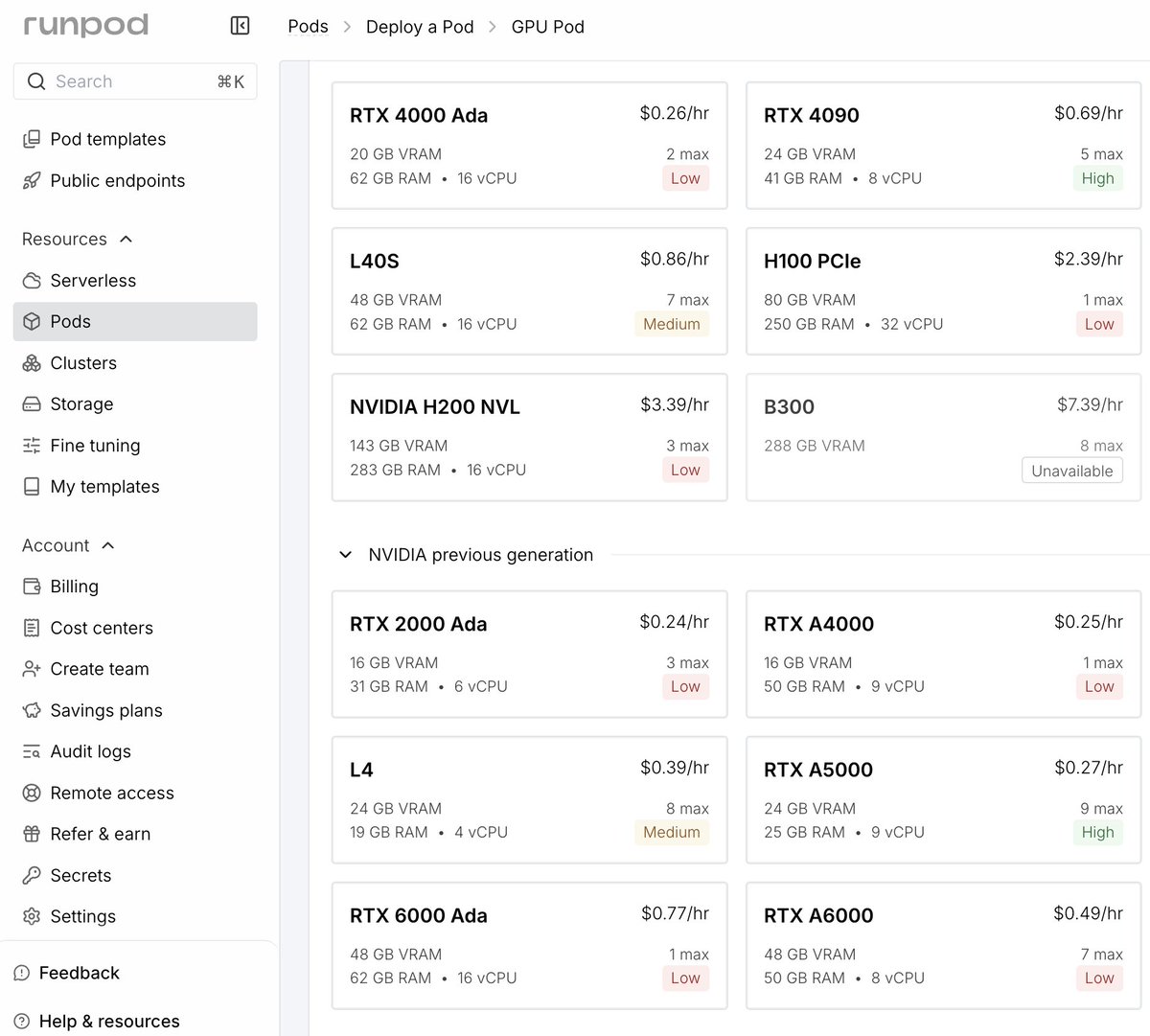Click the My templates icon

click(x=32, y=486)
